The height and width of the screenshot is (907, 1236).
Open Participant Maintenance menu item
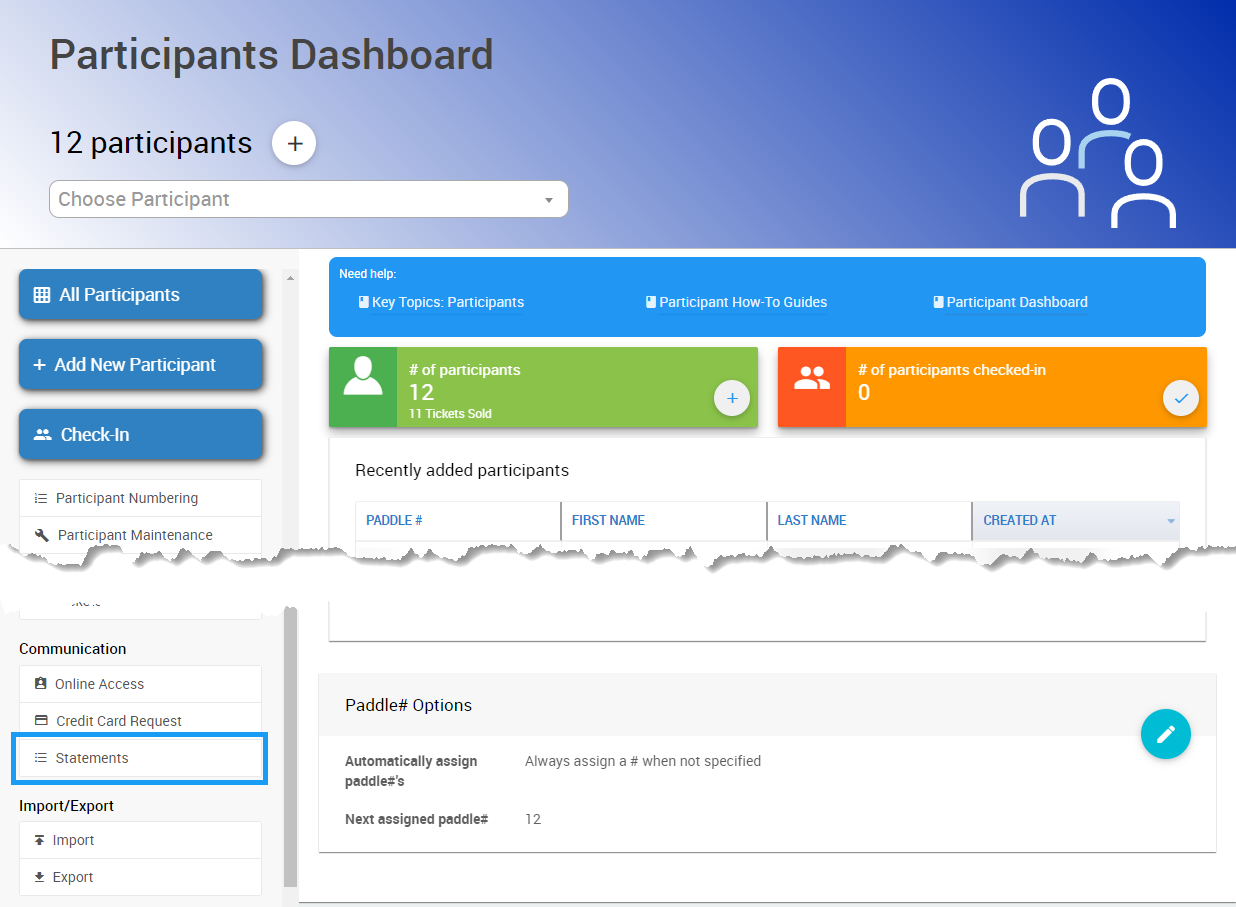(140, 535)
